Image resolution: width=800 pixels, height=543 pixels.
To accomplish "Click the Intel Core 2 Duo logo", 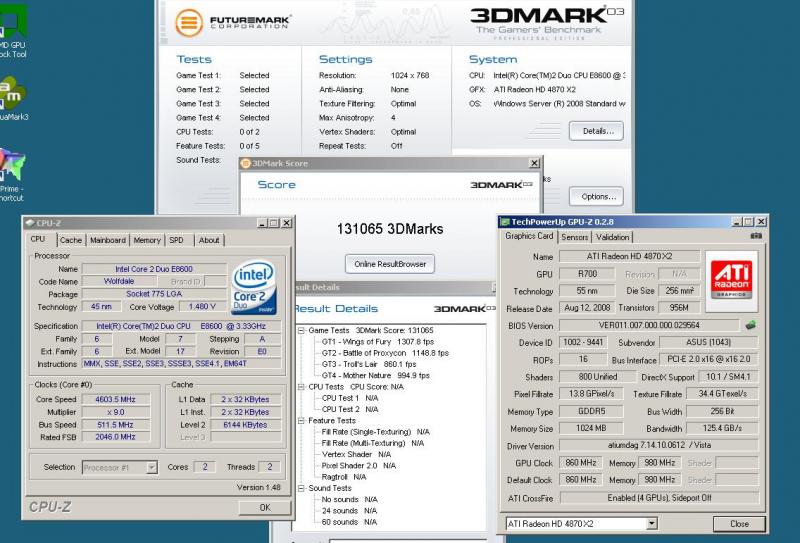I will pos(253,287).
